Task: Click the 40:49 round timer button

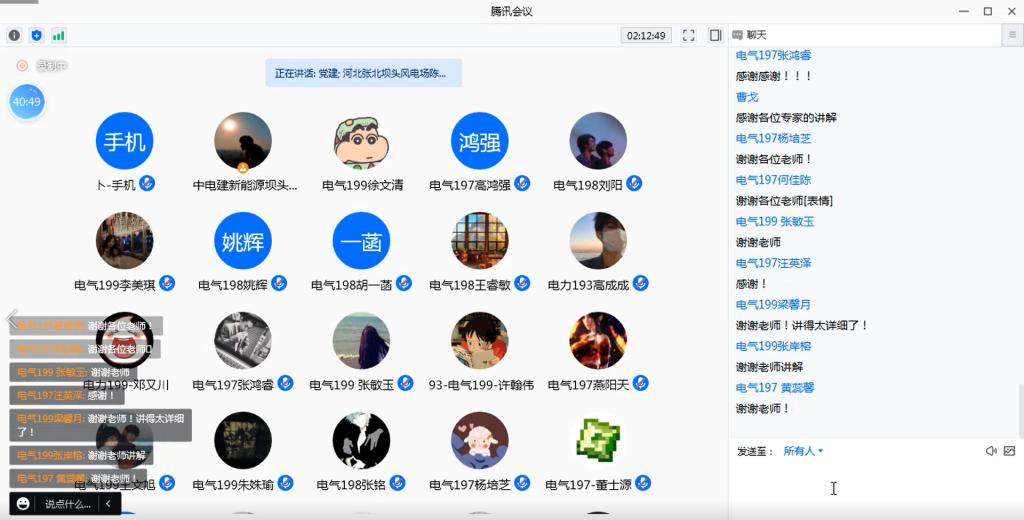Action: pyautogui.click(x=27, y=102)
